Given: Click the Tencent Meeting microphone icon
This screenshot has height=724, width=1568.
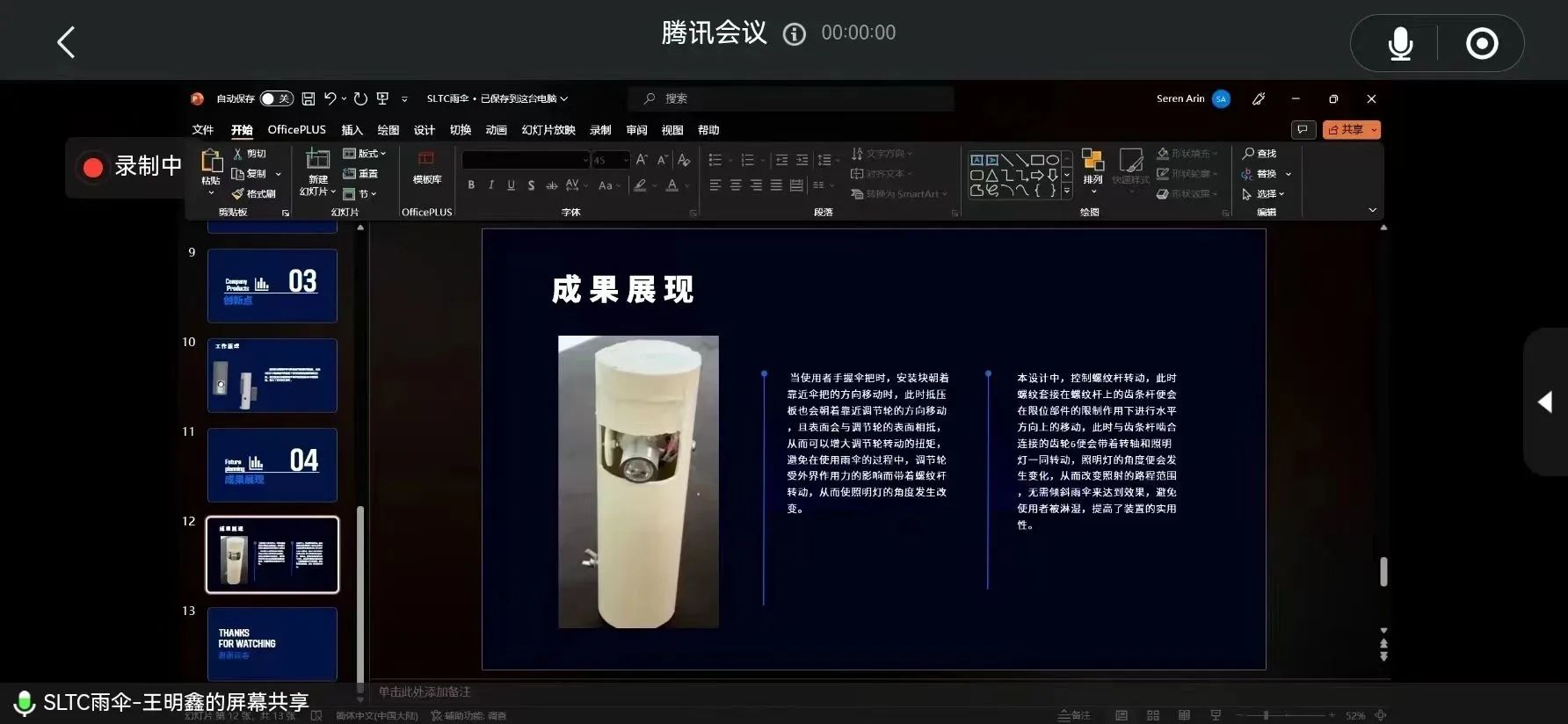Looking at the screenshot, I should 1400,43.
